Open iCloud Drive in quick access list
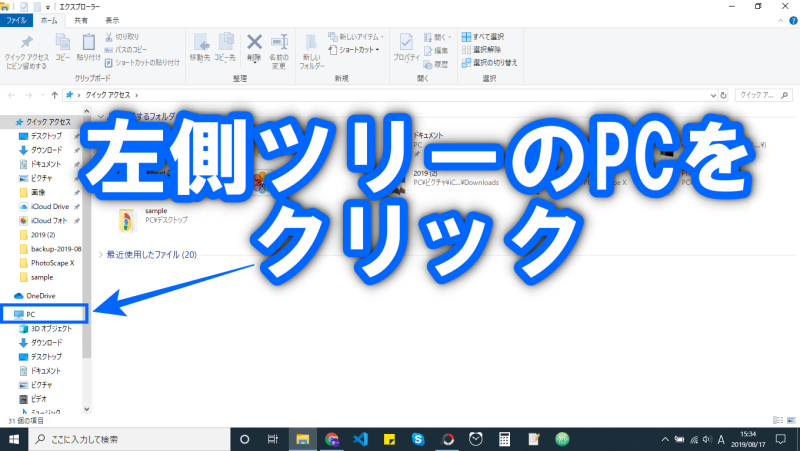The image size is (800, 451). pyautogui.click(x=47, y=206)
